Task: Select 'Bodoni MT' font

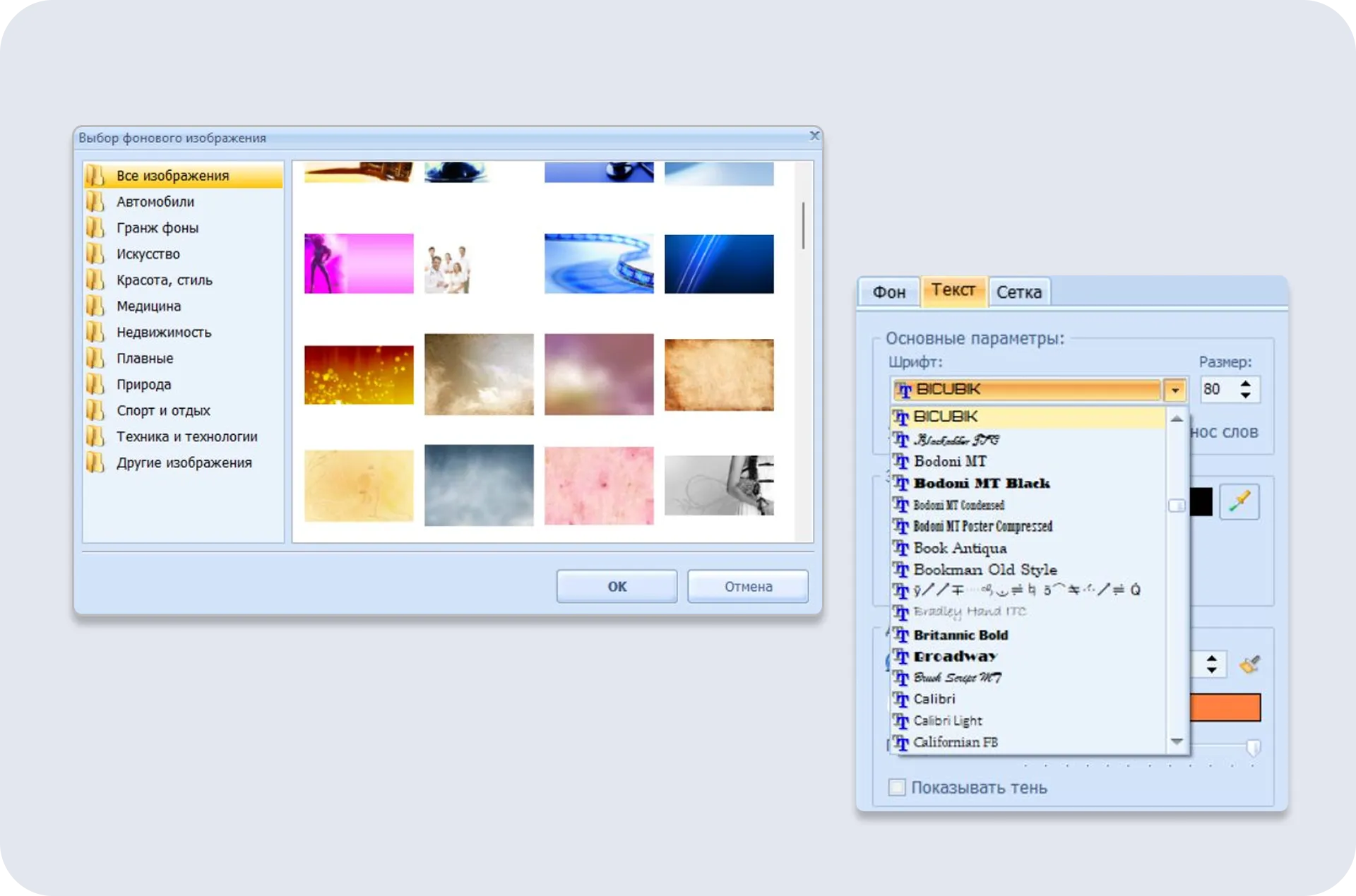Action: pyautogui.click(x=1028, y=461)
